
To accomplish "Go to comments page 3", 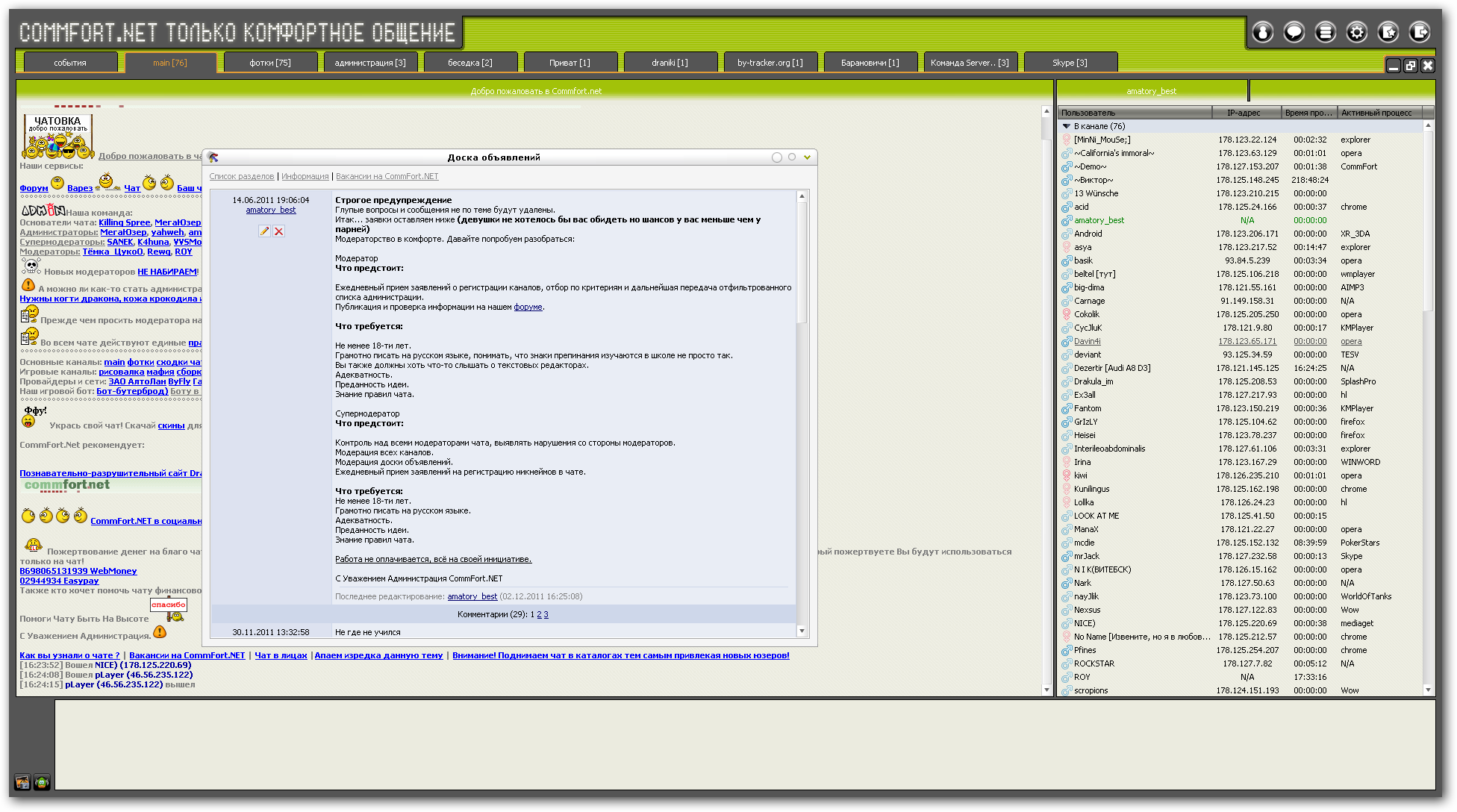I will tap(546, 614).
